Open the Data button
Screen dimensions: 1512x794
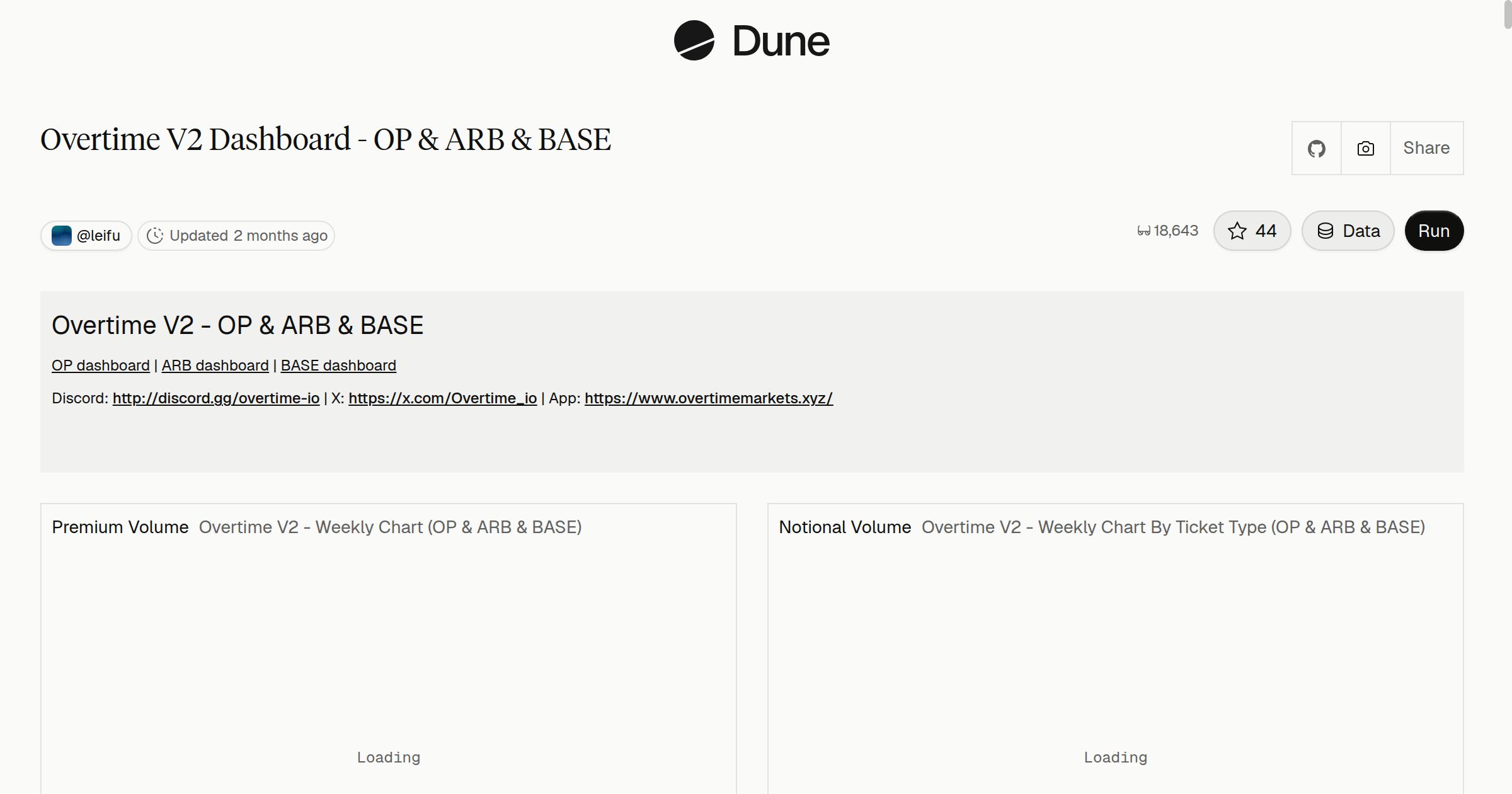pyautogui.click(x=1348, y=231)
